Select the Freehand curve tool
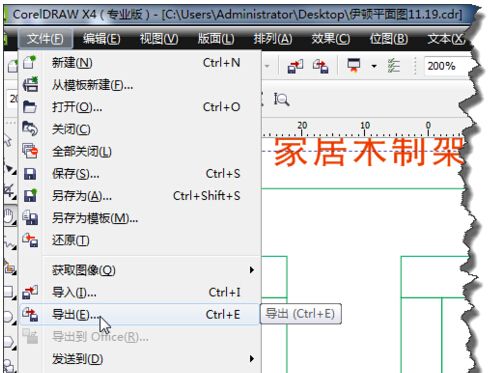The width and height of the screenshot is (496, 373). [9, 243]
